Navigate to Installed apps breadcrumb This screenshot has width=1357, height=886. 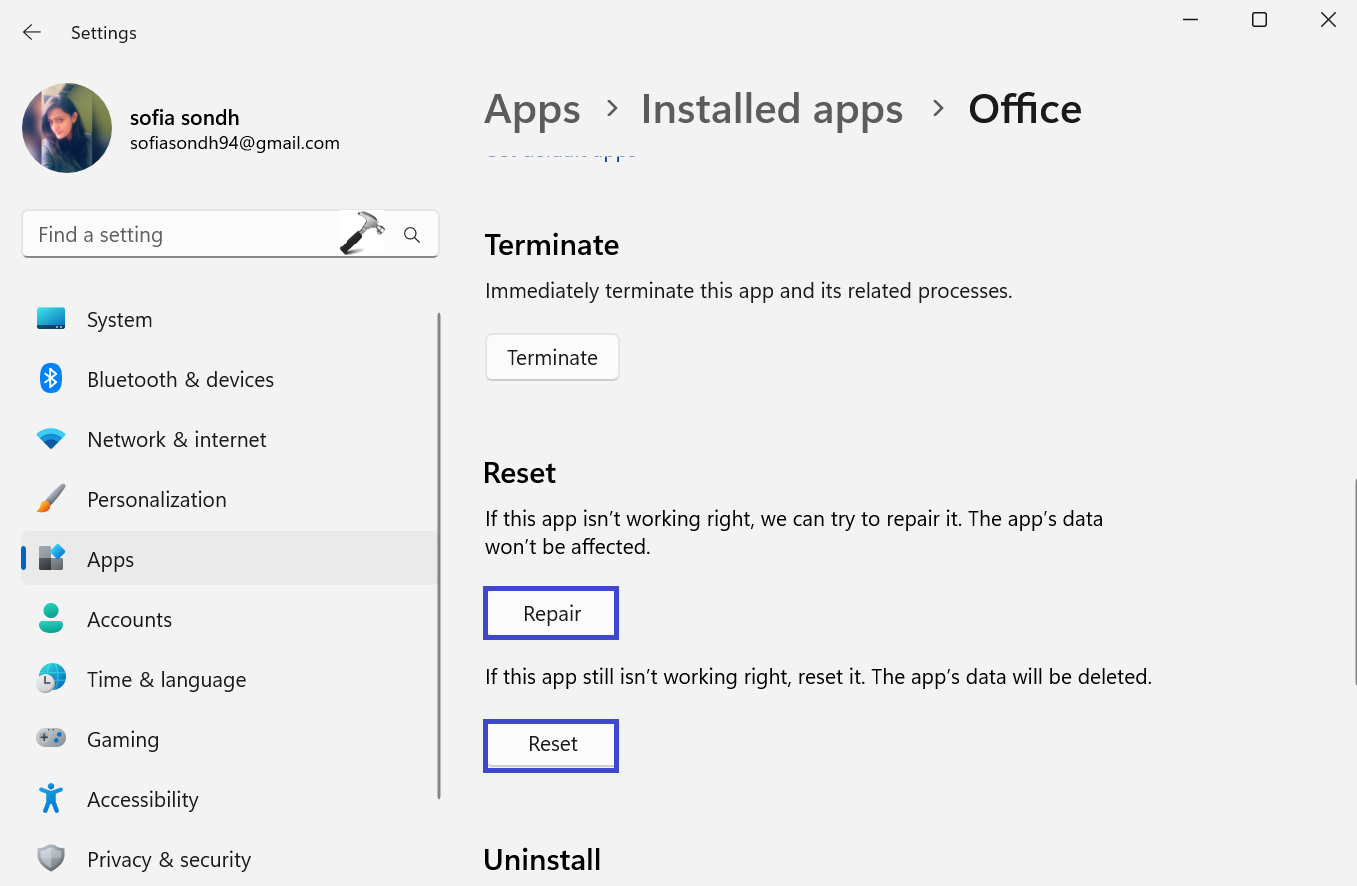[771, 109]
